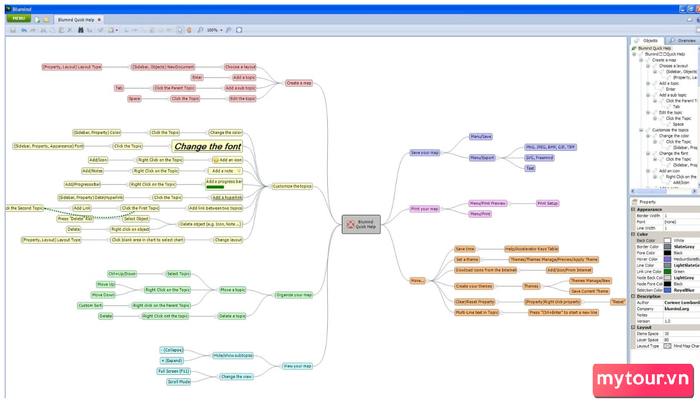
Task: Click the Back Color white swatch
Action: (x=667, y=240)
